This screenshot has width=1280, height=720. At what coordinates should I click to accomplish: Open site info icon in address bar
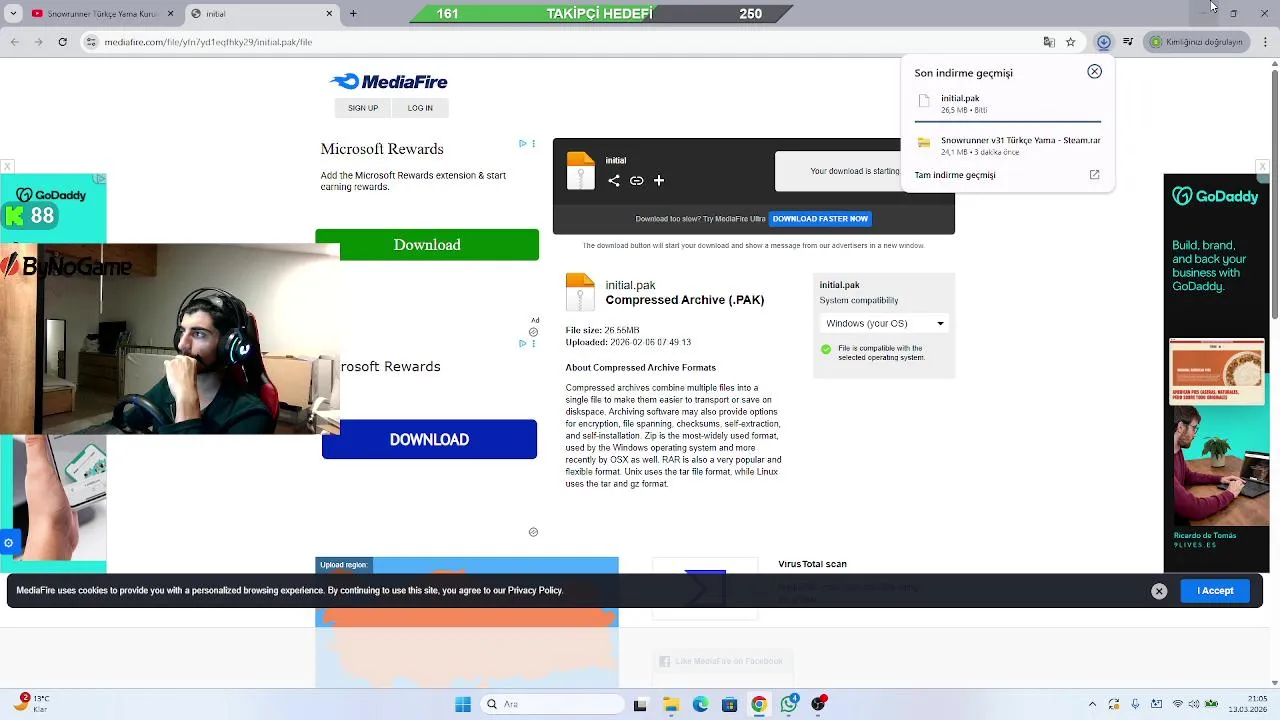coord(91,42)
